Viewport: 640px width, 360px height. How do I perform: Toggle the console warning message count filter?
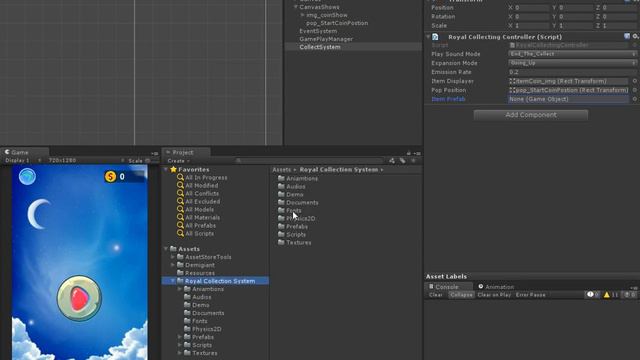pyautogui.click(x=611, y=295)
